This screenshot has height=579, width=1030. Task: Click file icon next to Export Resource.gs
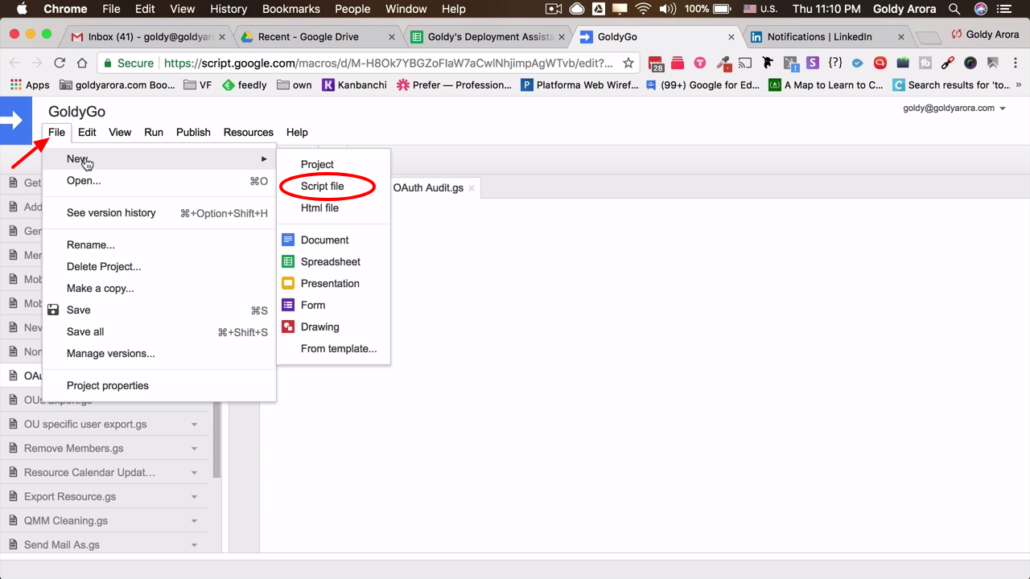(13, 496)
